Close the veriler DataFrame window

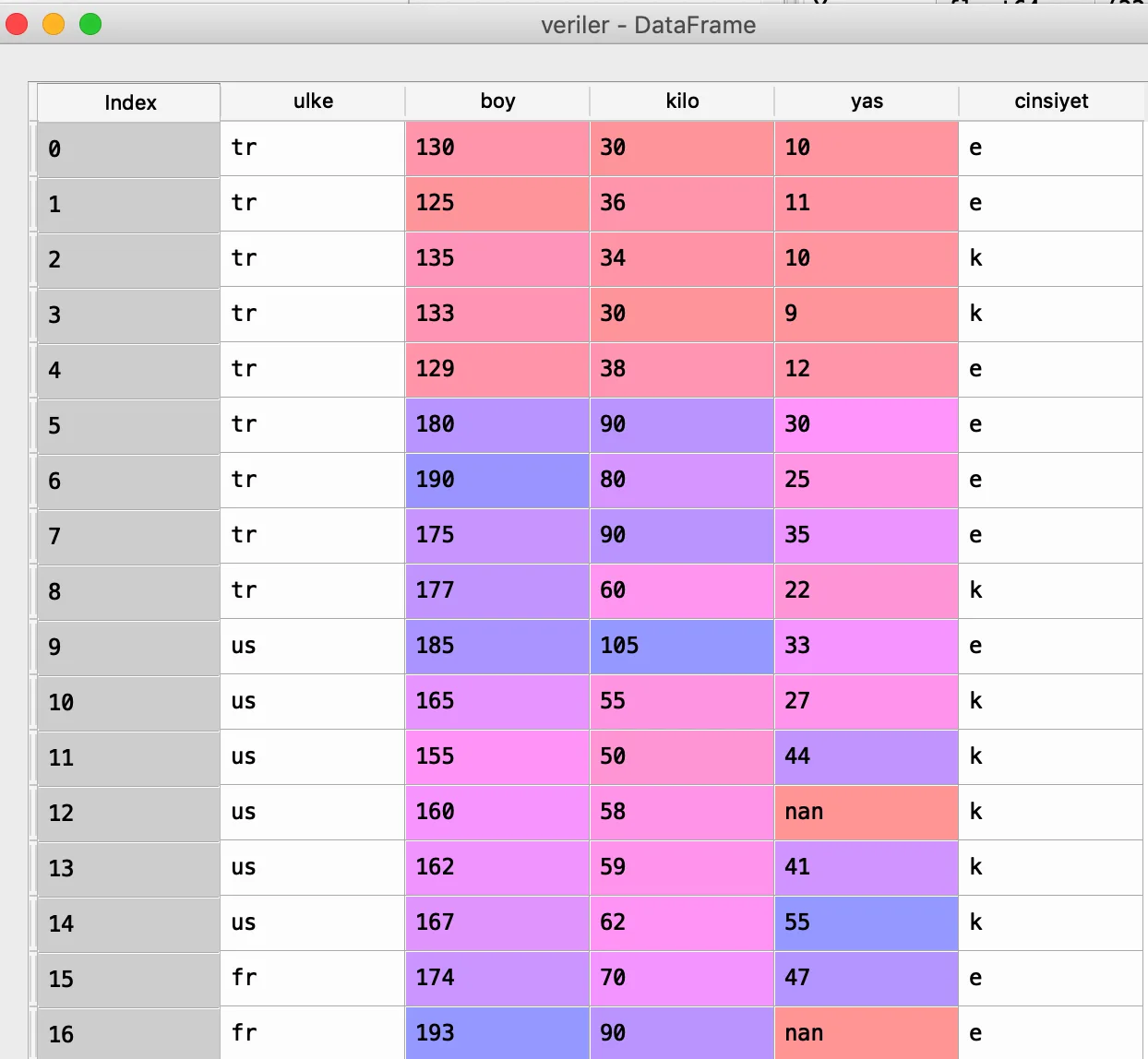point(17,24)
